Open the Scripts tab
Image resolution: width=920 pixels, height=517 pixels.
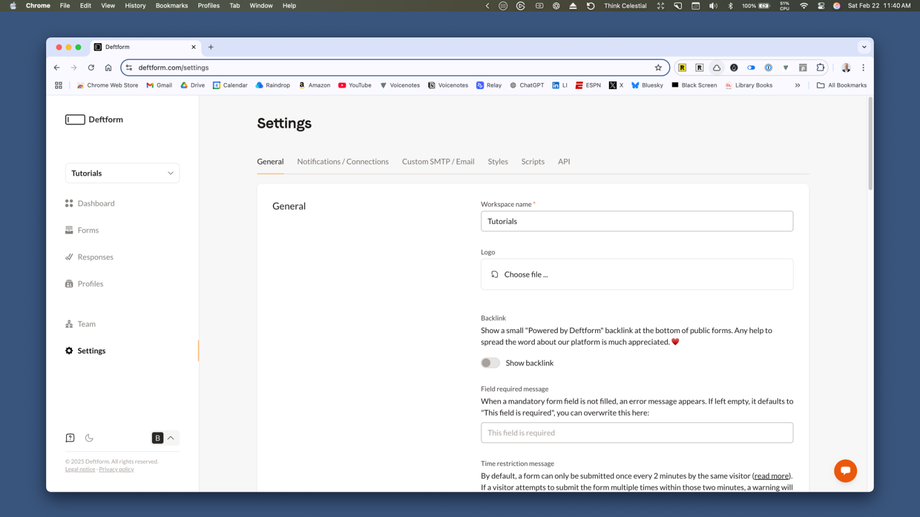pos(533,161)
